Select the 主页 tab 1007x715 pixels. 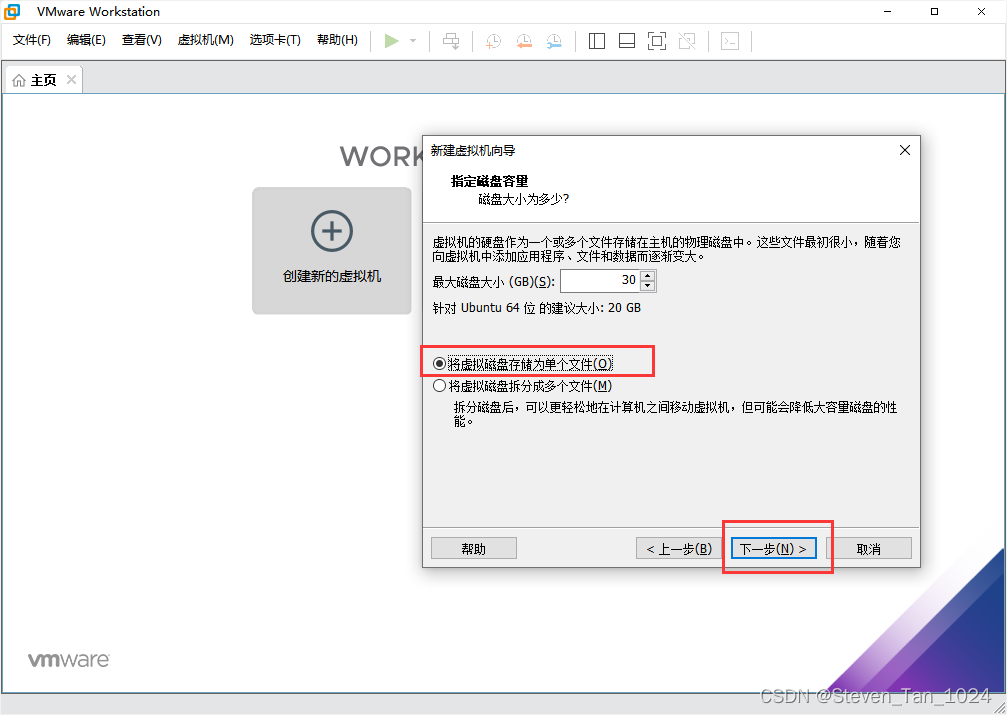44,80
